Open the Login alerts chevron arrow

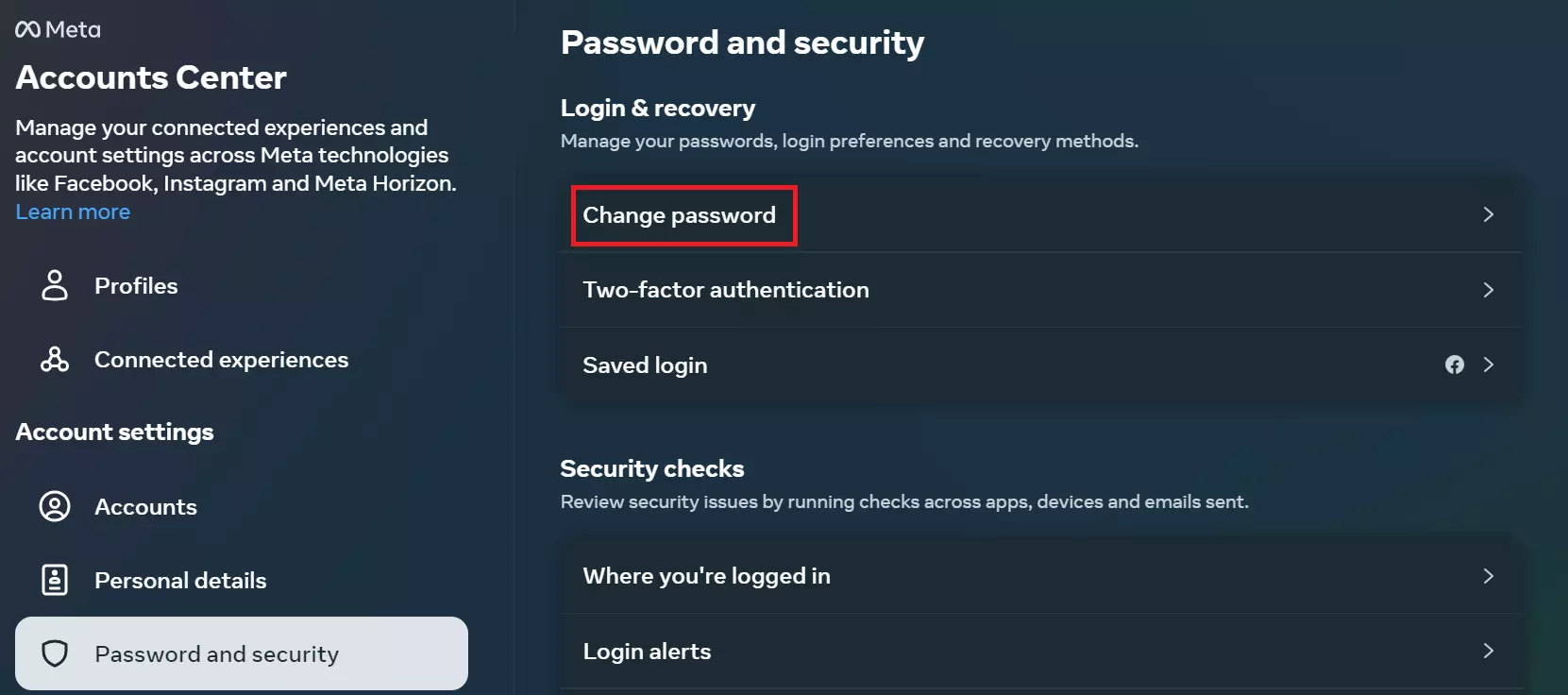1488,651
